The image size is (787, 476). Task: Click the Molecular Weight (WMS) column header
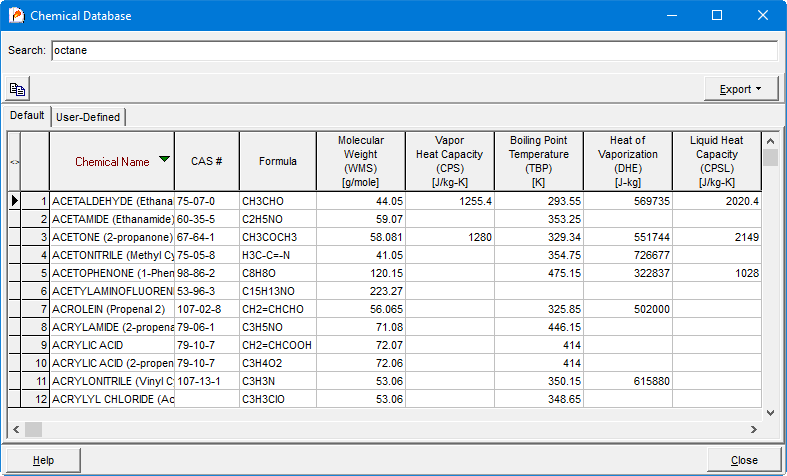(x=361, y=162)
